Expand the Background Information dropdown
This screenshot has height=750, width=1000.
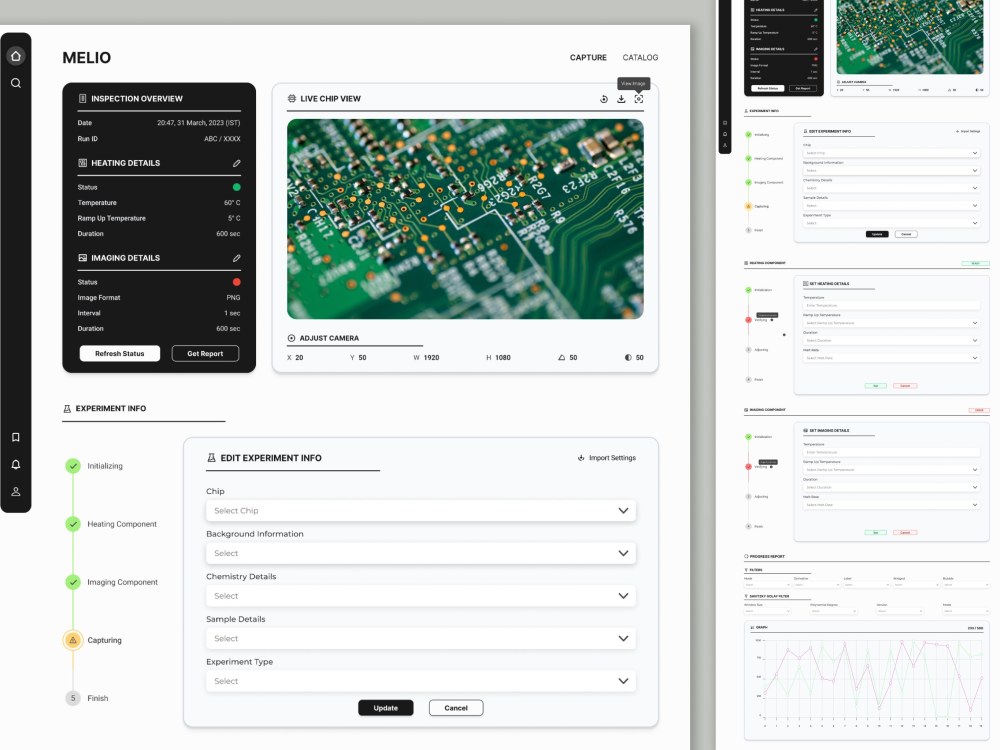point(421,554)
